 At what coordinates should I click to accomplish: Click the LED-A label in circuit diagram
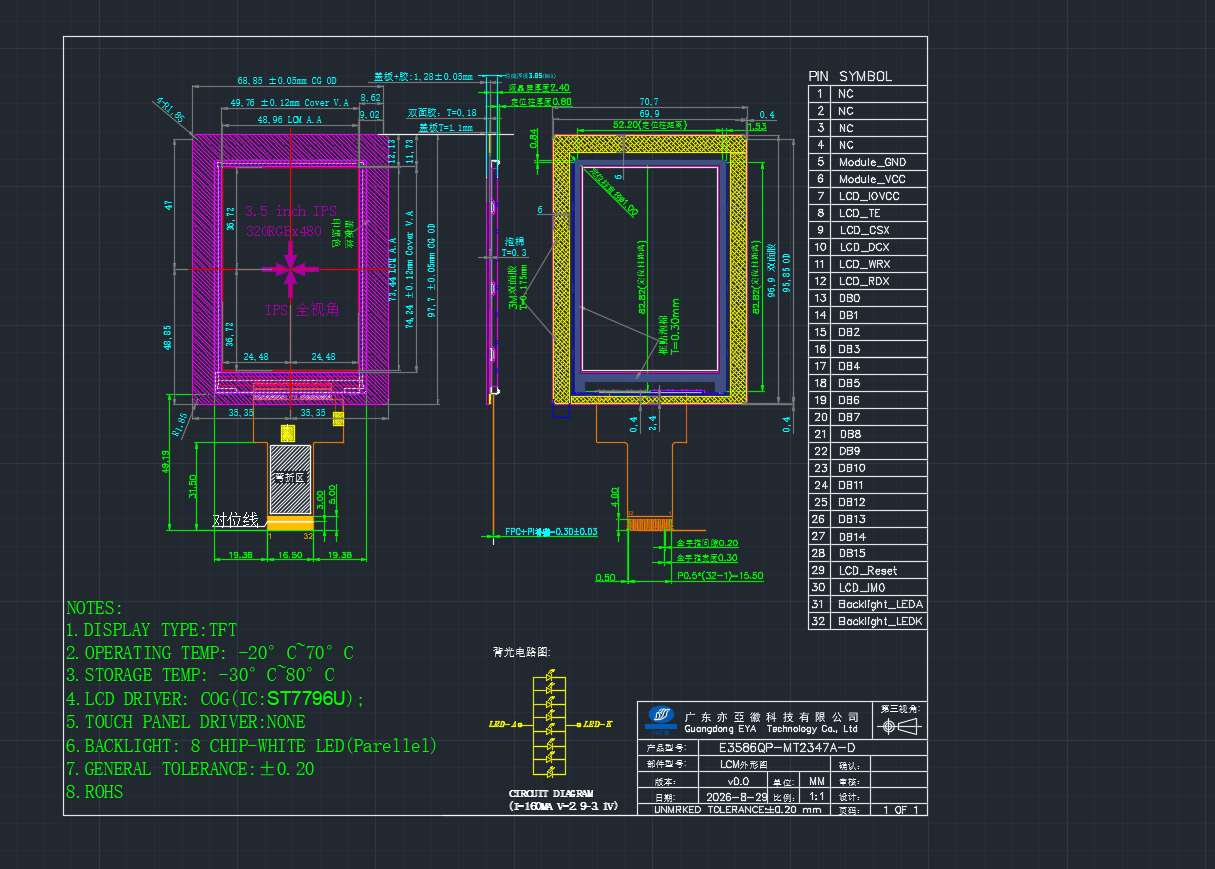(x=503, y=723)
